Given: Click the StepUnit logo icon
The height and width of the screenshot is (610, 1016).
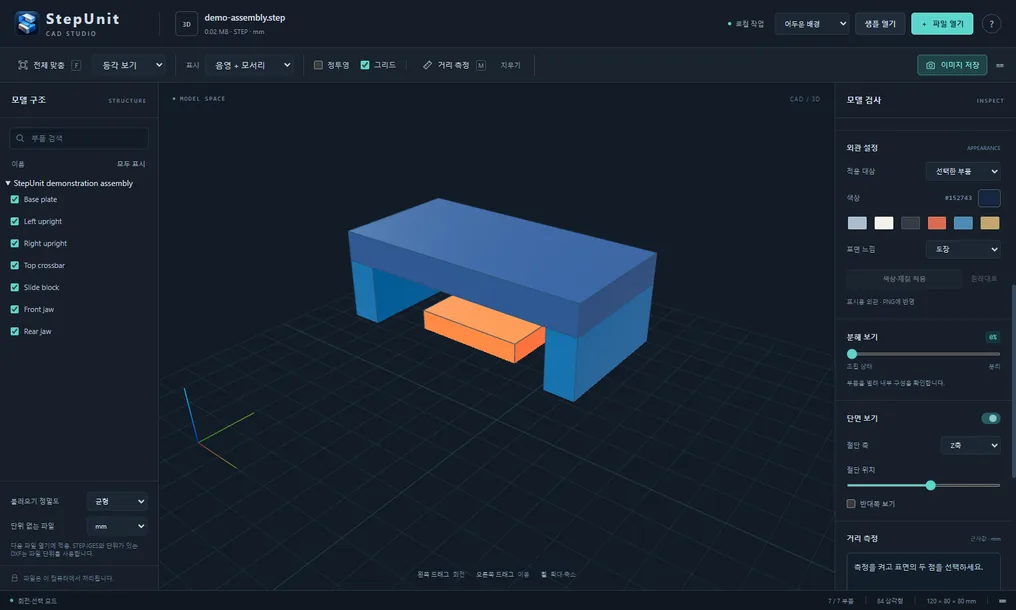Looking at the screenshot, I should coord(27,23).
